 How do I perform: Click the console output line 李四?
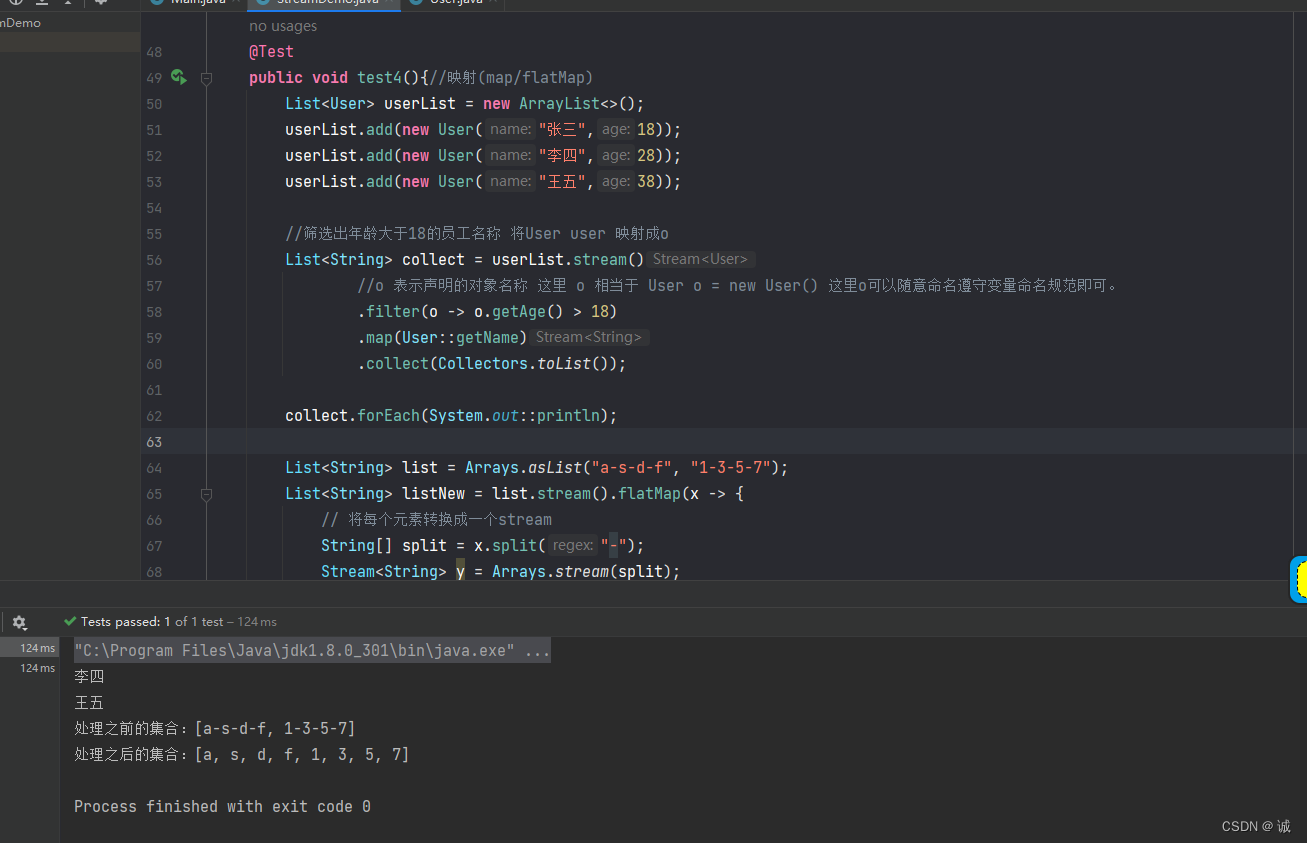pyautogui.click(x=89, y=677)
